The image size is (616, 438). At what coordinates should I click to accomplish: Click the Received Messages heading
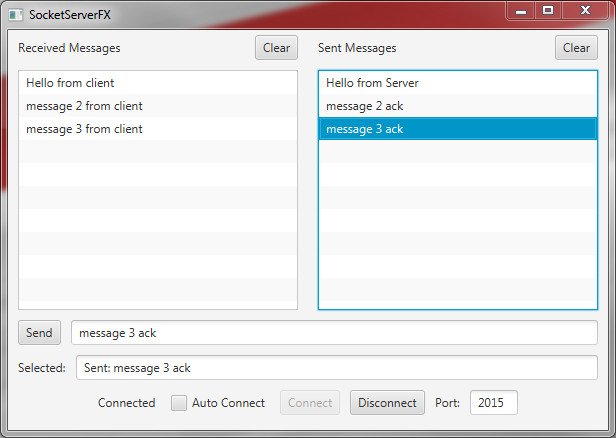69,48
